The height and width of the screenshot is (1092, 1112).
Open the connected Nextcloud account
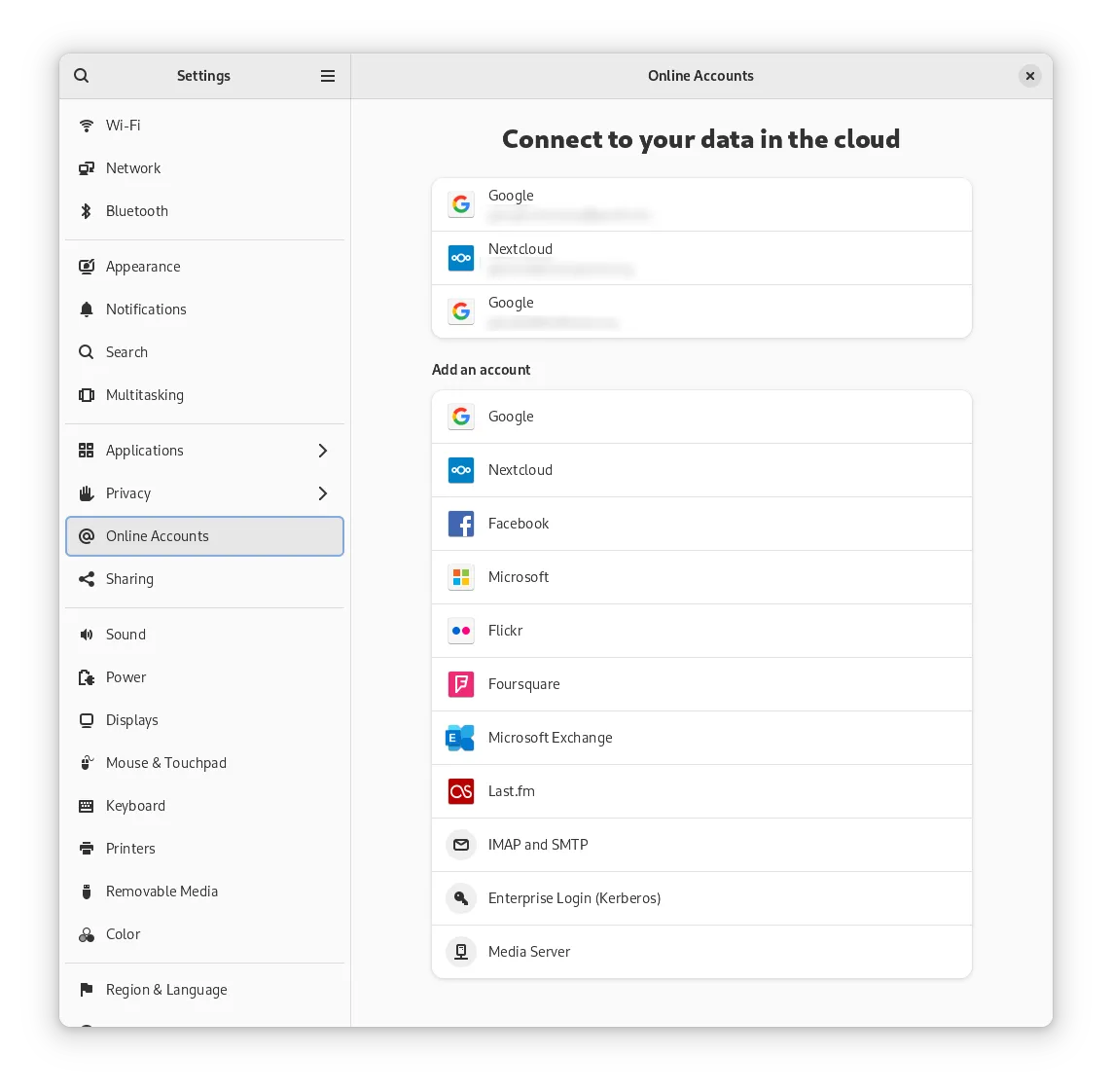[700, 258]
